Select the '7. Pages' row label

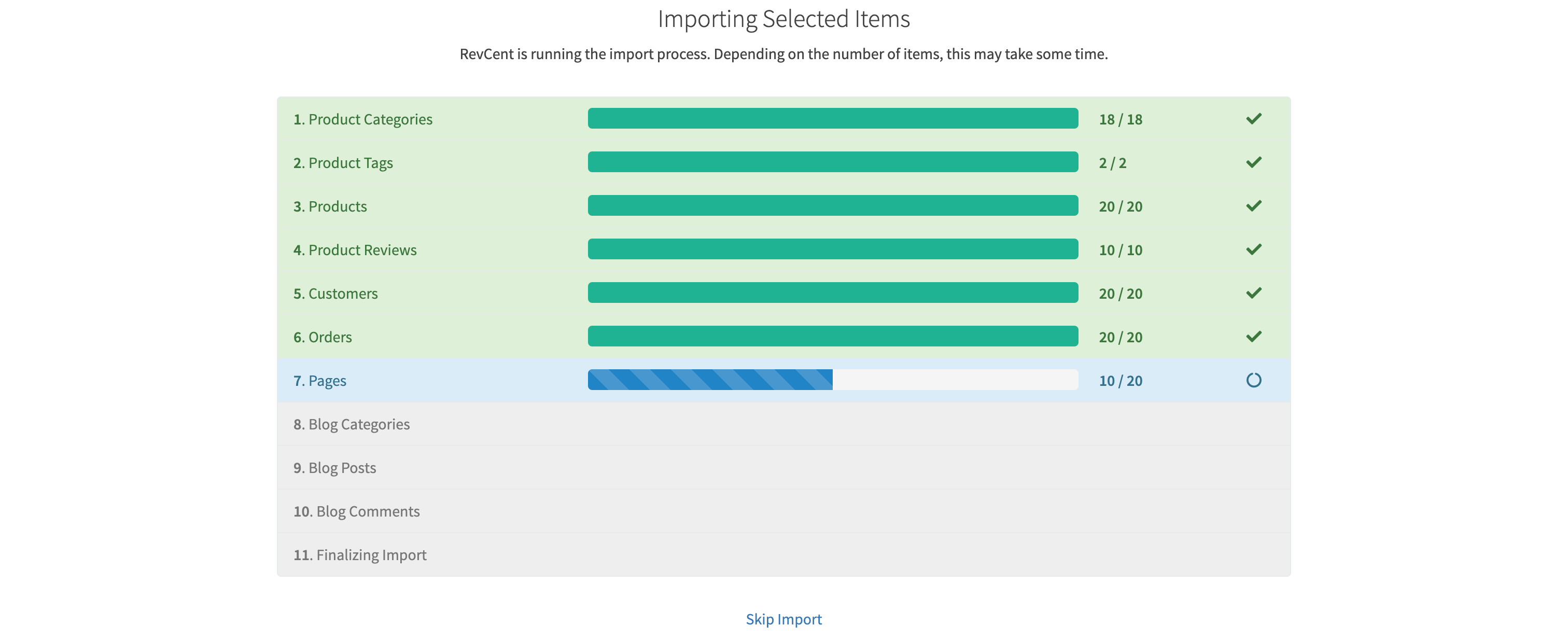(319, 381)
